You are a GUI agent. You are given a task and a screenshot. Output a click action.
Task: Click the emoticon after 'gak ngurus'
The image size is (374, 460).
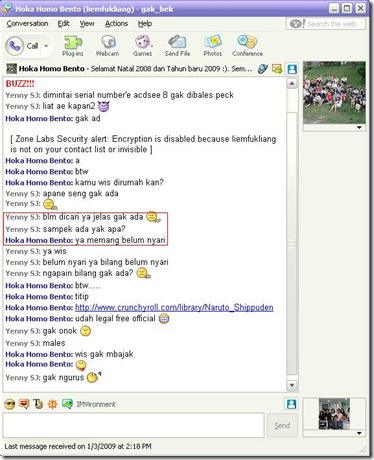pos(94,377)
